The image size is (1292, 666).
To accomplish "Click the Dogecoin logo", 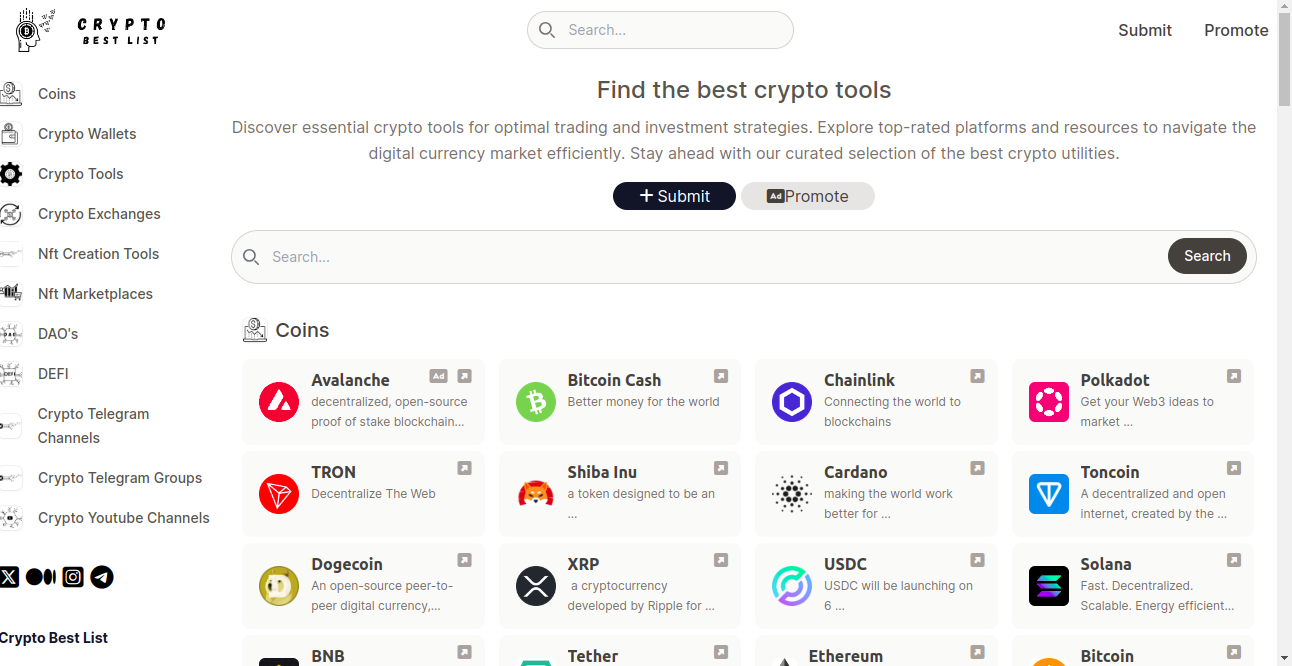I will (279, 586).
